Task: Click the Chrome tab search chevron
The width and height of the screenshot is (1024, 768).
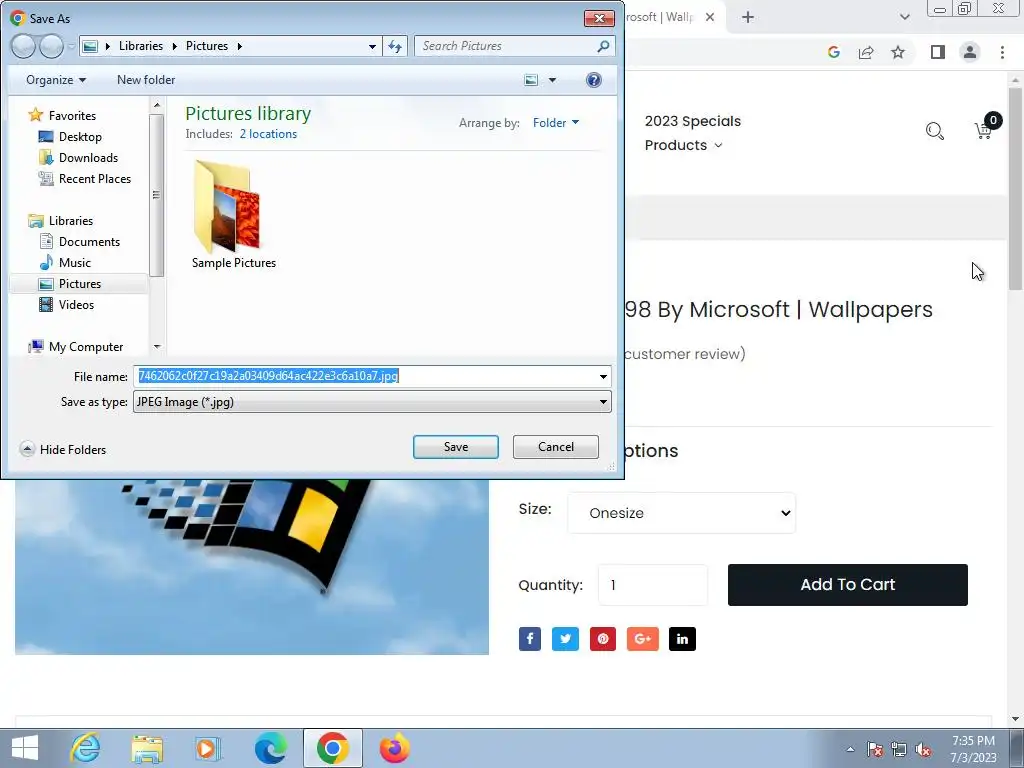Action: (904, 17)
